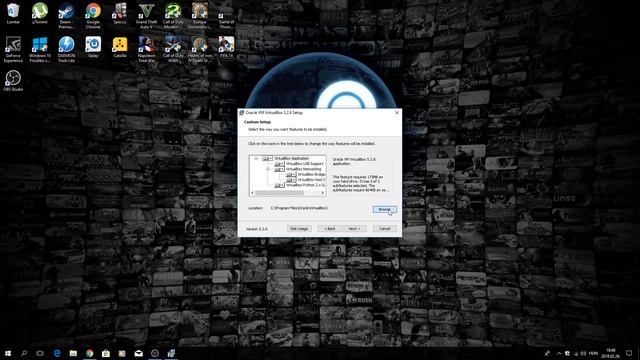Click the Disk Usage button
640x360 pixels.
tap(299, 229)
